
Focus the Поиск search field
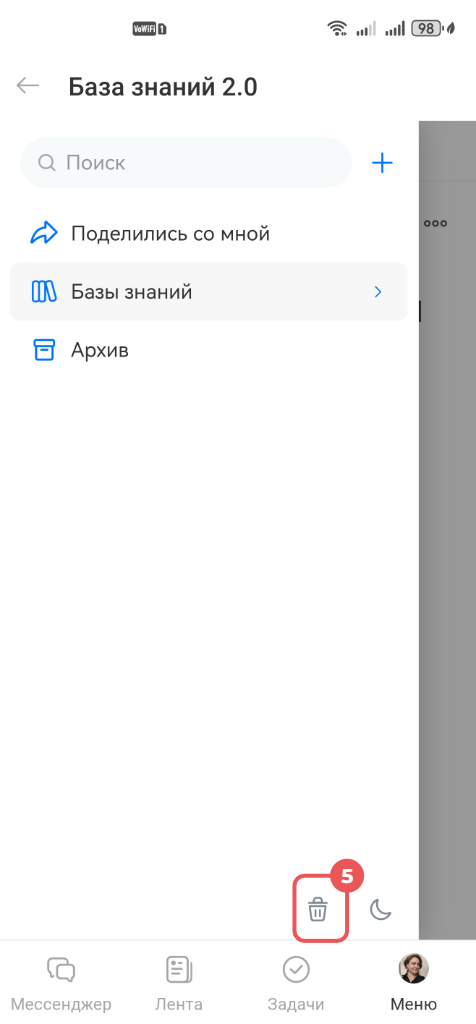point(186,163)
